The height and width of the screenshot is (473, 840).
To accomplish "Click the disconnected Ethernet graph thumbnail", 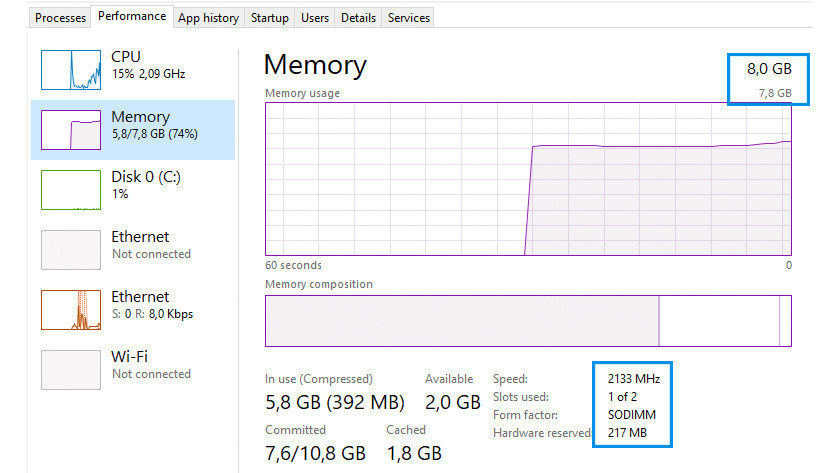I will tap(71, 249).
